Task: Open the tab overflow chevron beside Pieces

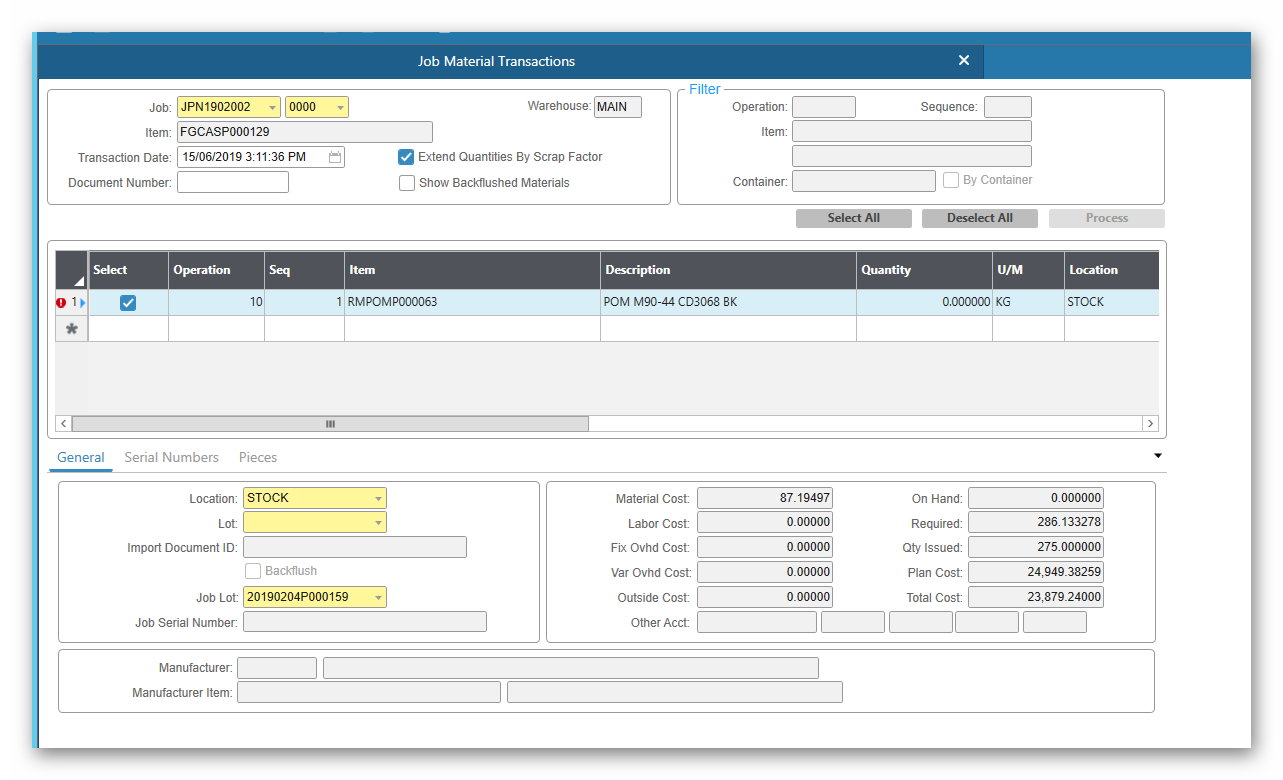Action: point(1157,455)
